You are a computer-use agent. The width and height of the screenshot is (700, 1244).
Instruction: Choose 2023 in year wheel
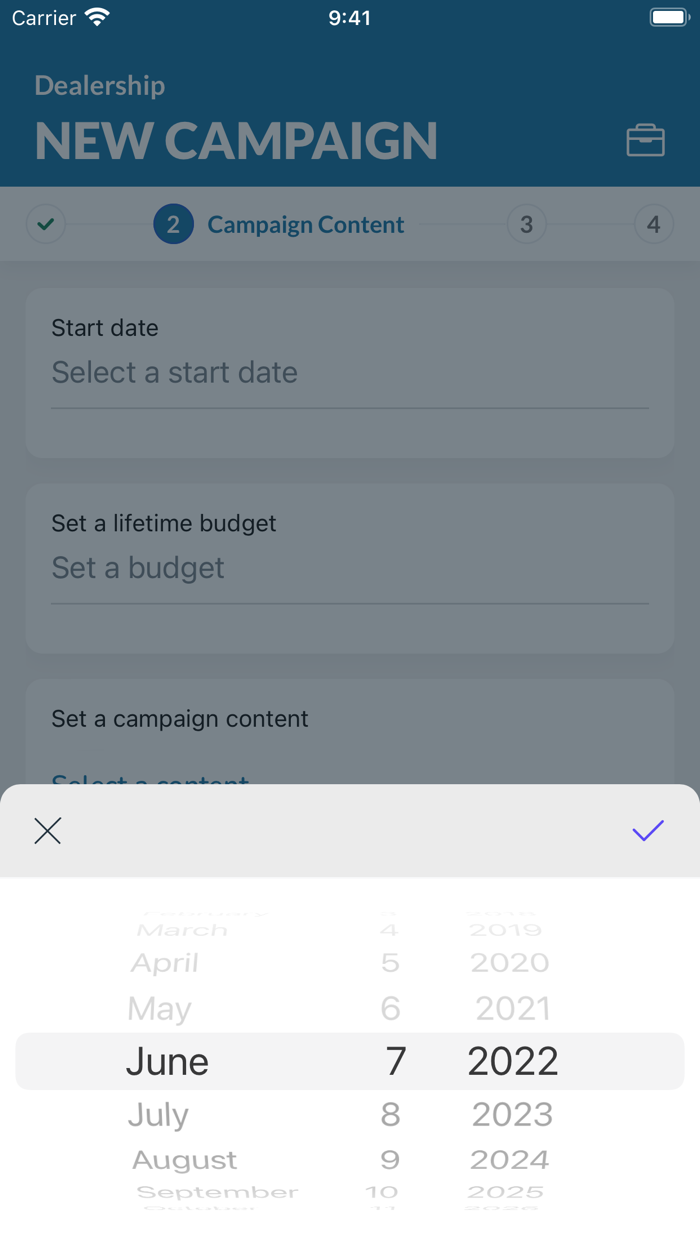tap(512, 1114)
